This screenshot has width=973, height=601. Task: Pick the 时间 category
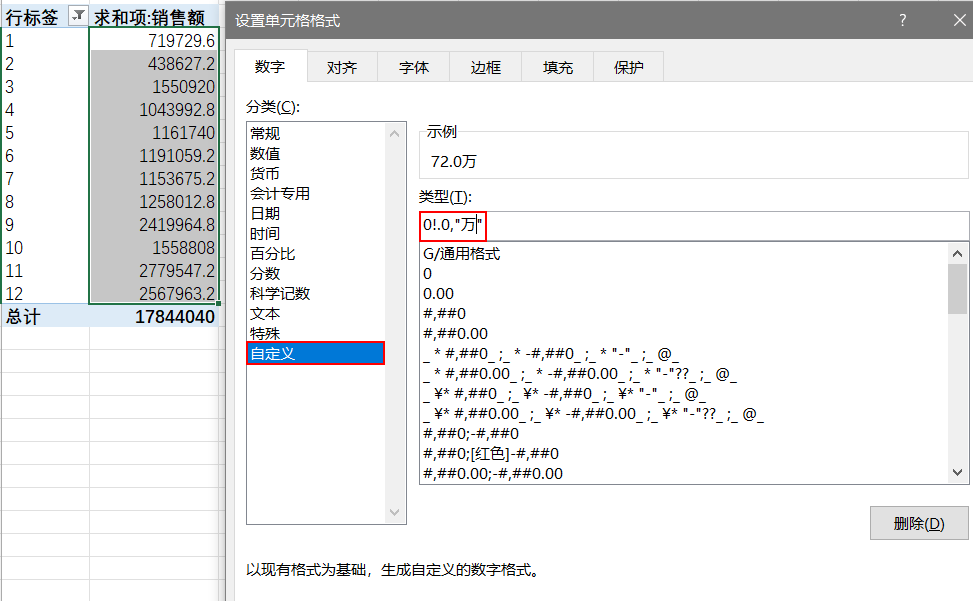(316, 234)
